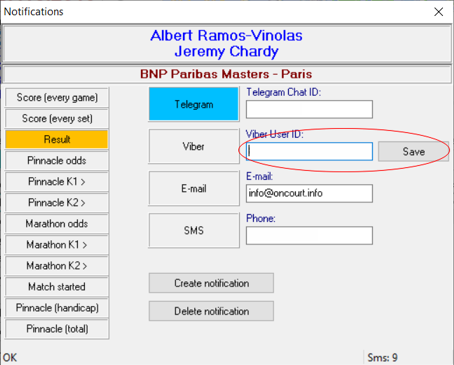Viewport: 454px width, 365px height.
Task: Select E-mail as notification channel
Action: point(194,188)
